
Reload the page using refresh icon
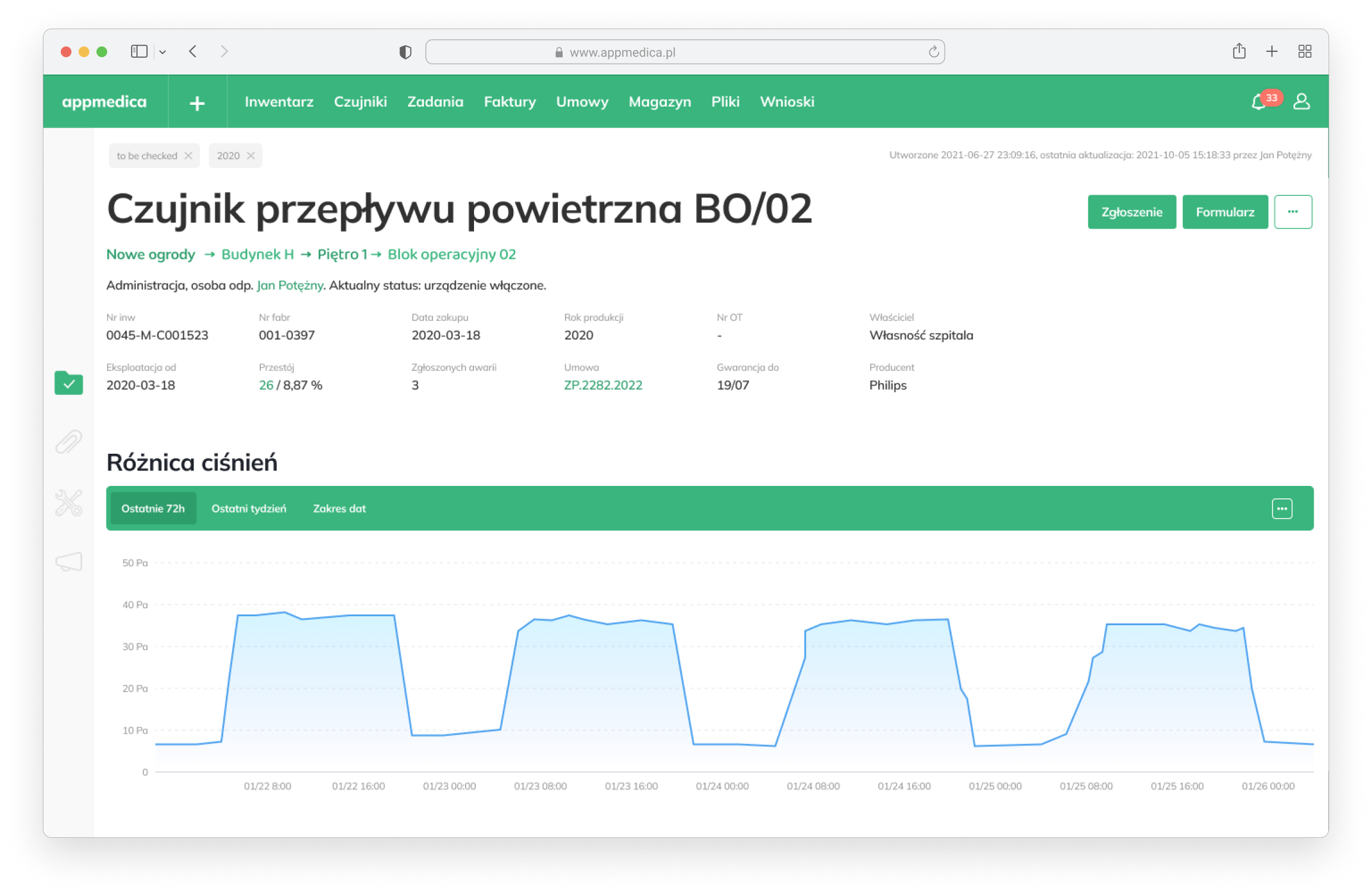point(933,52)
